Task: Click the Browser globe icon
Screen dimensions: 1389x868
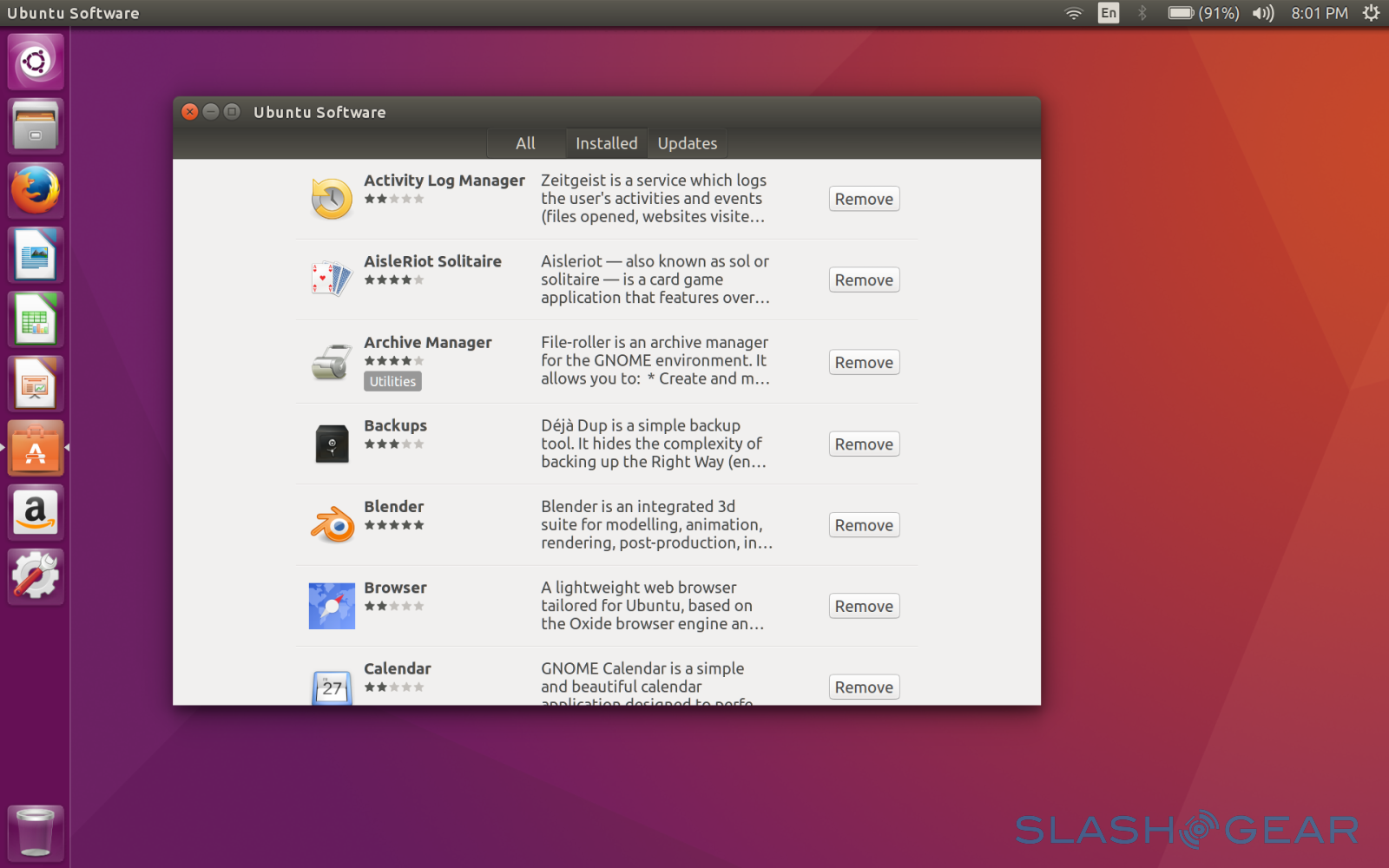Action: click(x=332, y=606)
